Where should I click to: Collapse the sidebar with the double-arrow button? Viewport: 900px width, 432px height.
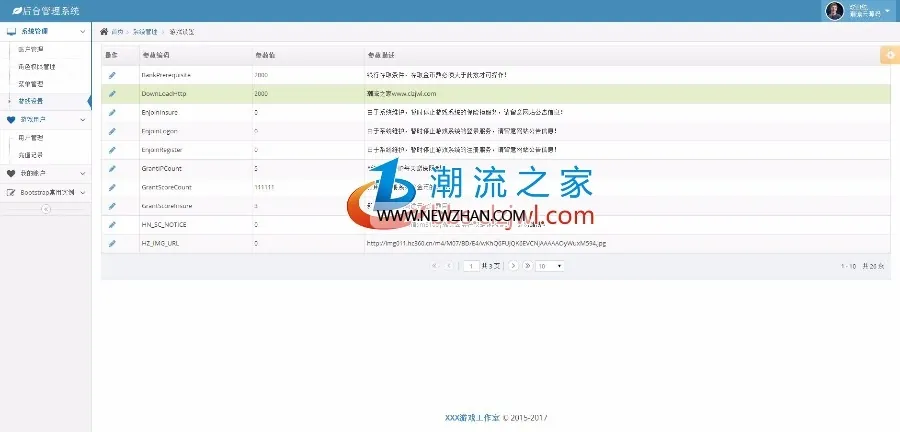click(x=46, y=209)
